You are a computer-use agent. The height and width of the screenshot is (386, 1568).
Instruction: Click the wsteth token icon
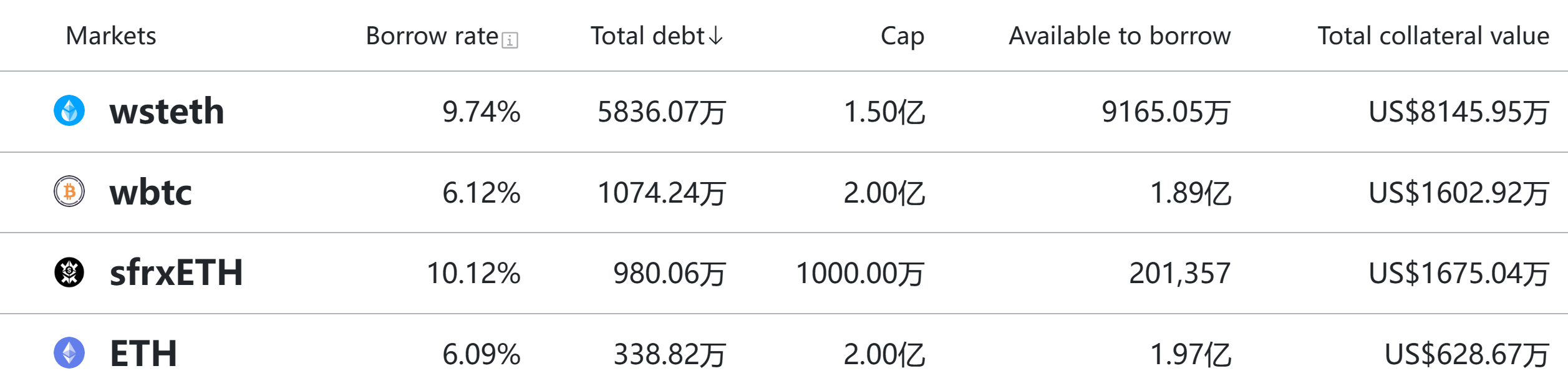tap(69, 110)
